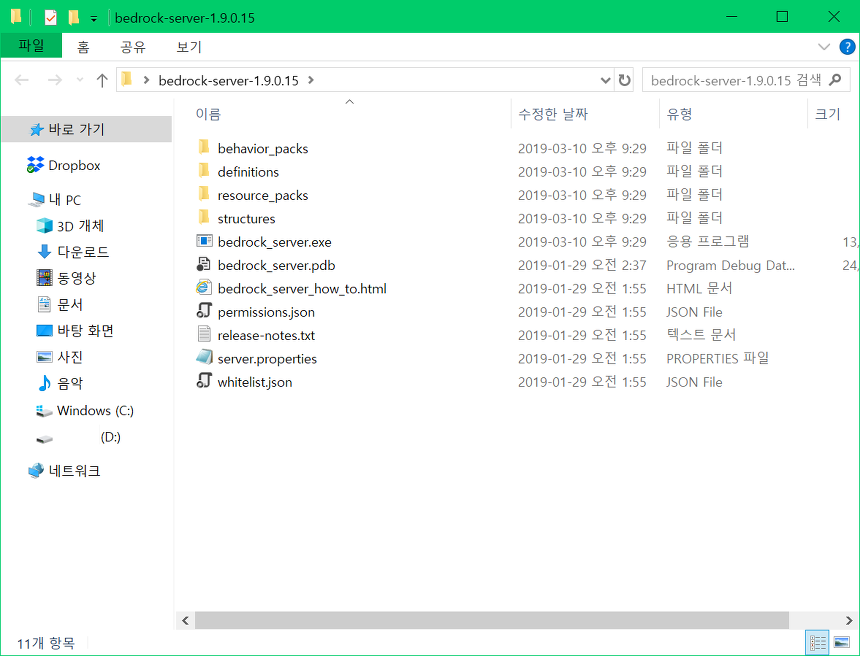This screenshot has width=860, height=656.
Task: Switch to large thumbnails view layout
Action: pos(841,642)
